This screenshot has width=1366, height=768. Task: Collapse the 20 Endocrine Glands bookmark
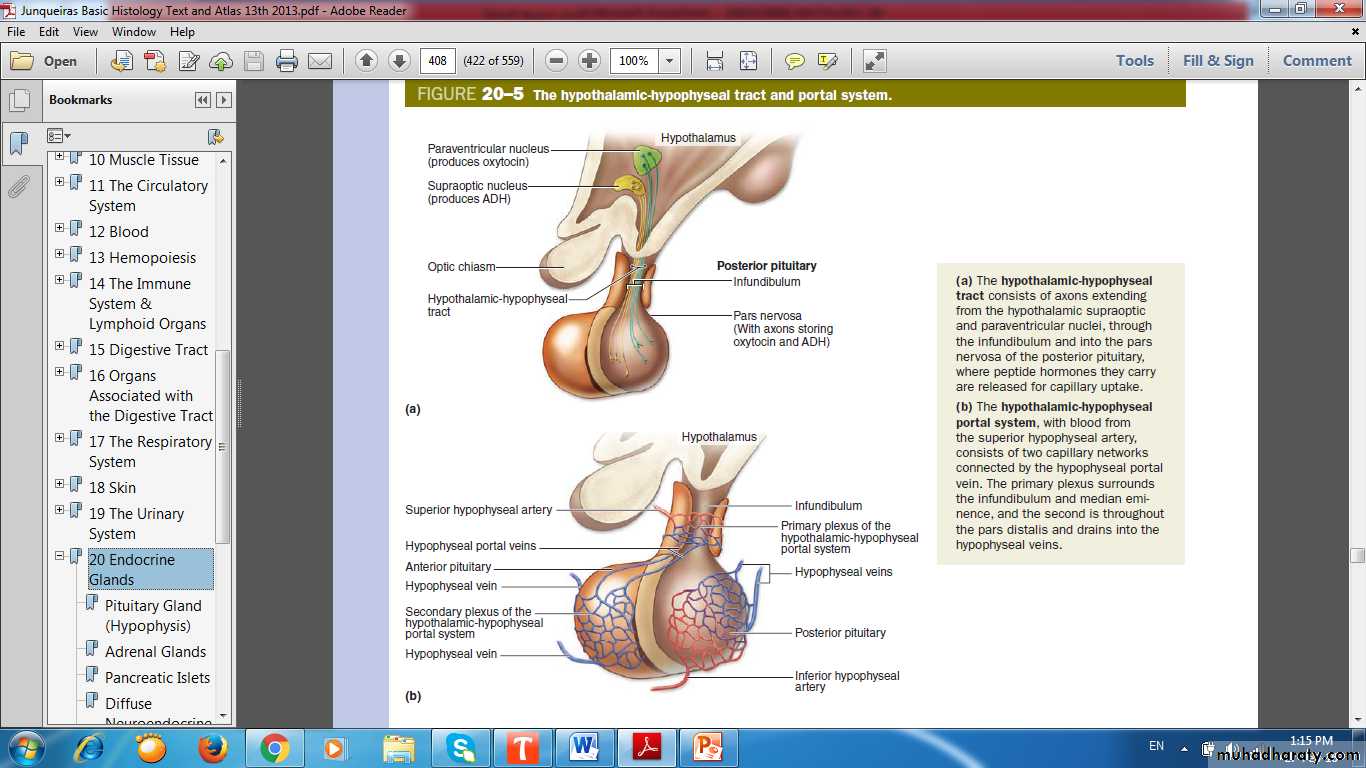60,556
